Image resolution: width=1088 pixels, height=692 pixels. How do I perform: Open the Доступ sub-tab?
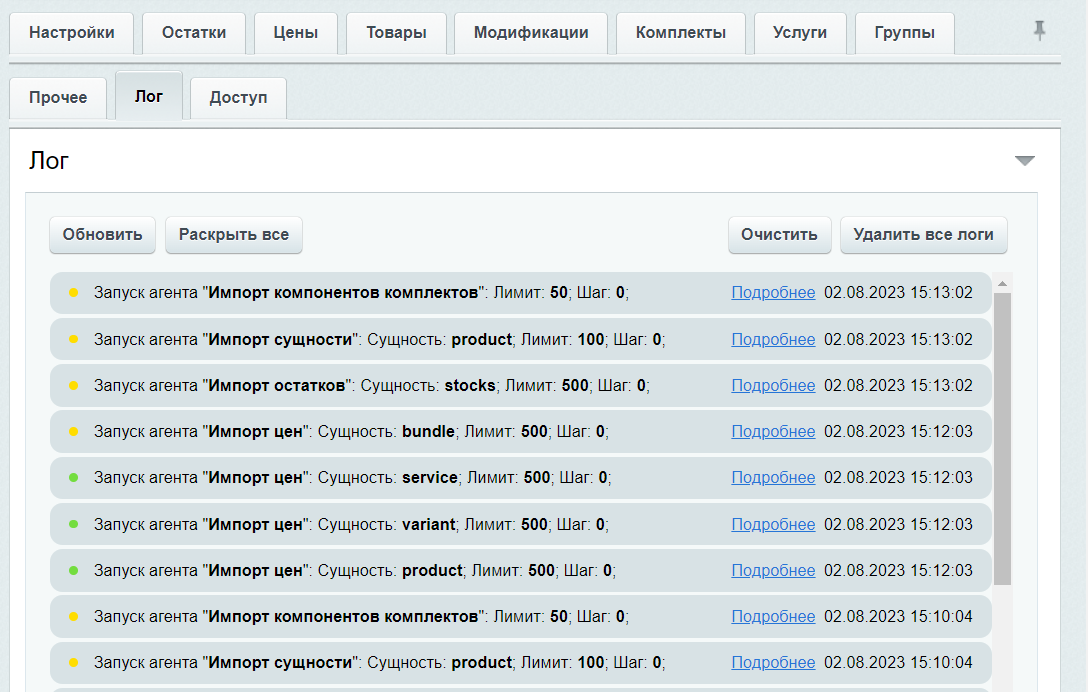coord(238,98)
